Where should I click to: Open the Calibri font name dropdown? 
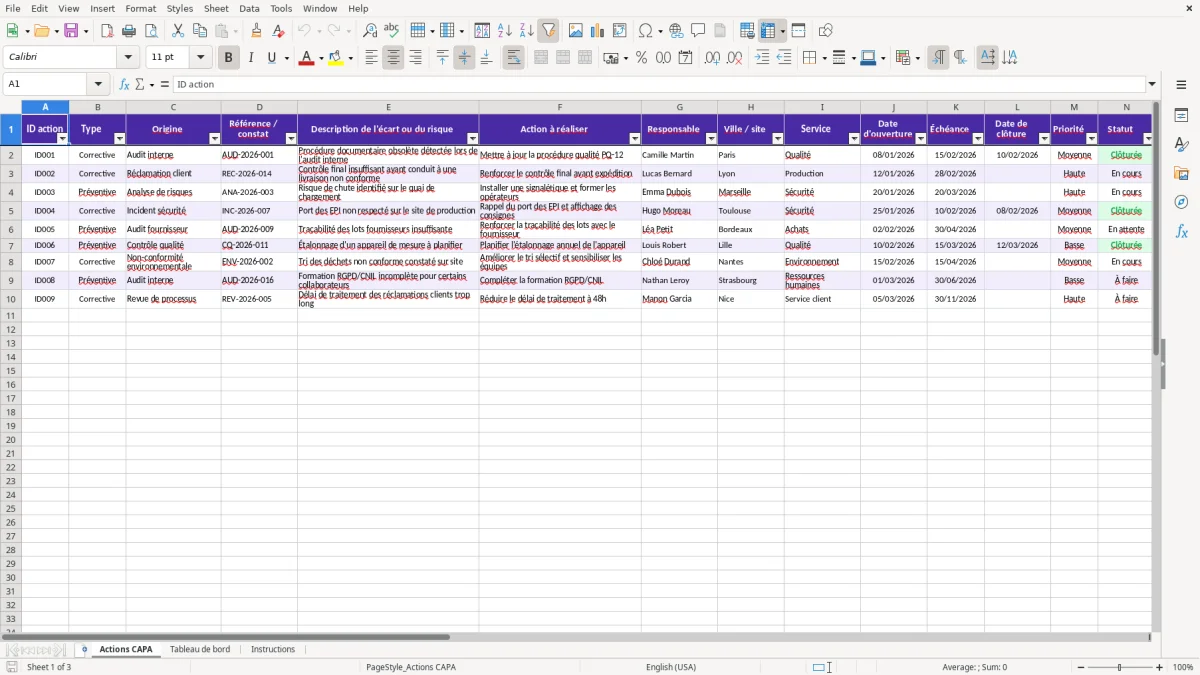pos(128,58)
